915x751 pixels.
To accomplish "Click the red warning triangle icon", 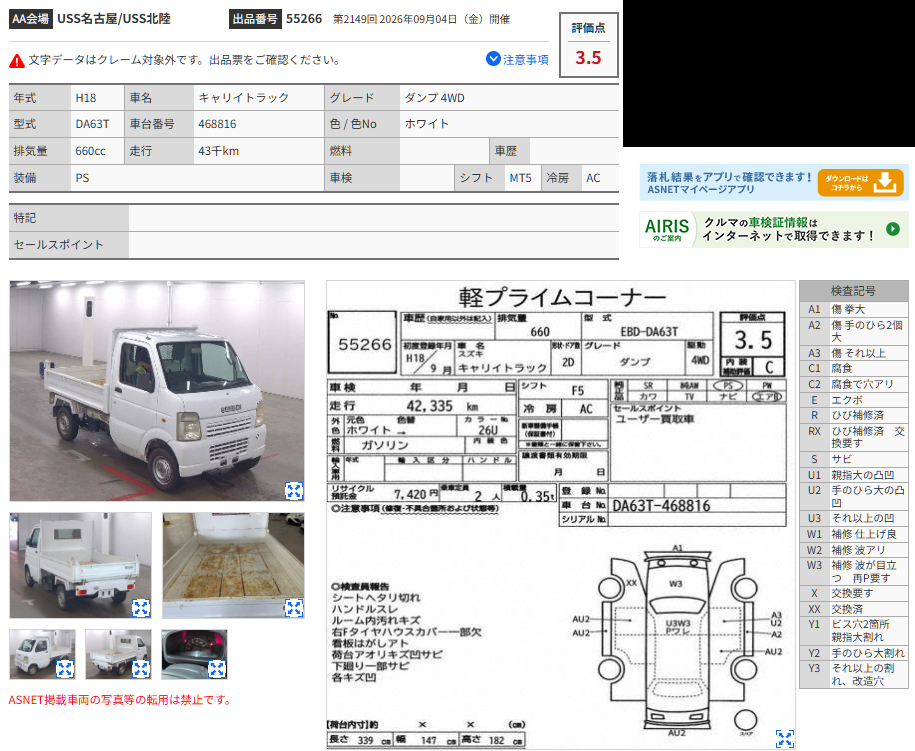I will click(17, 61).
